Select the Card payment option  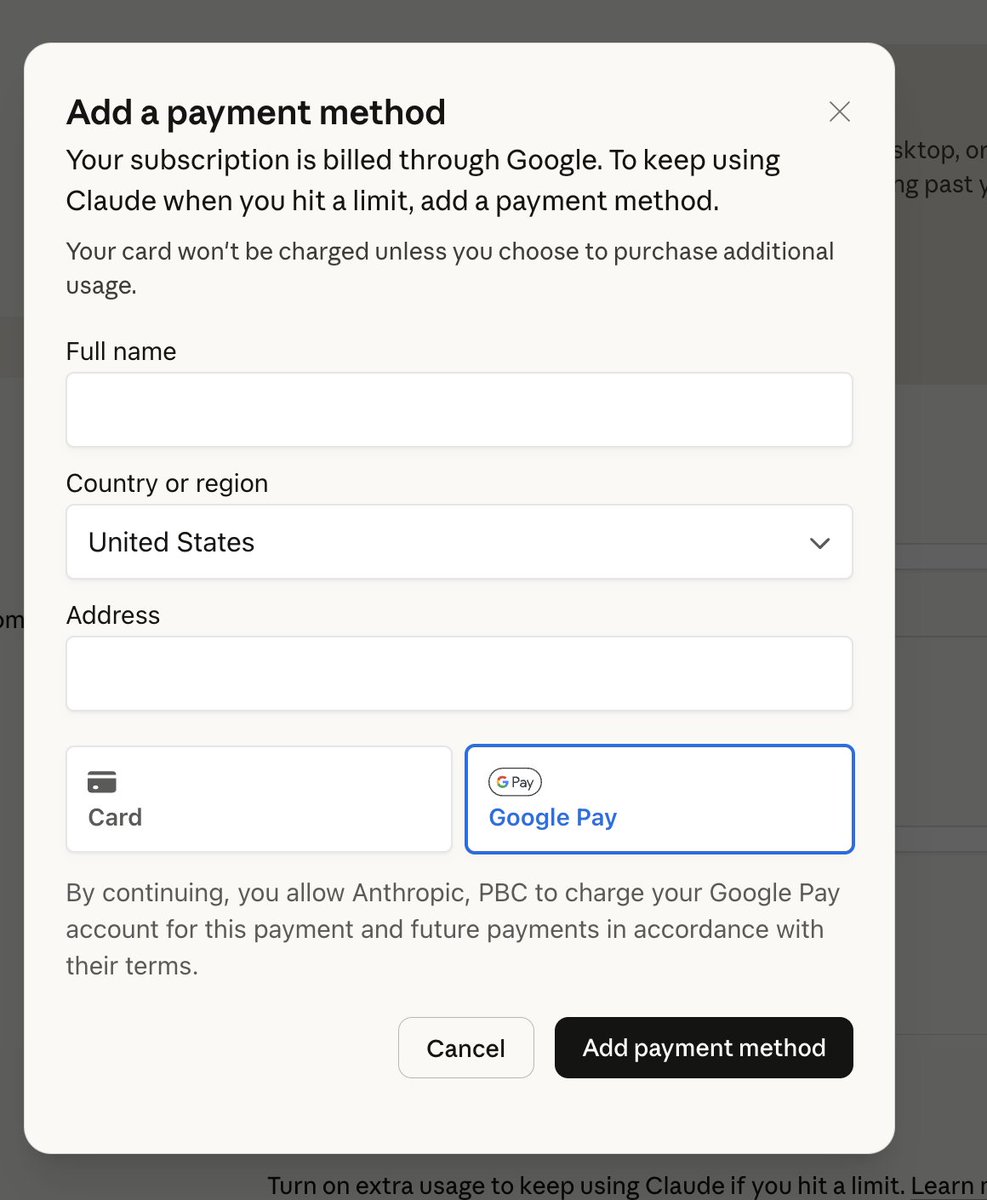[x=259, y=799]
